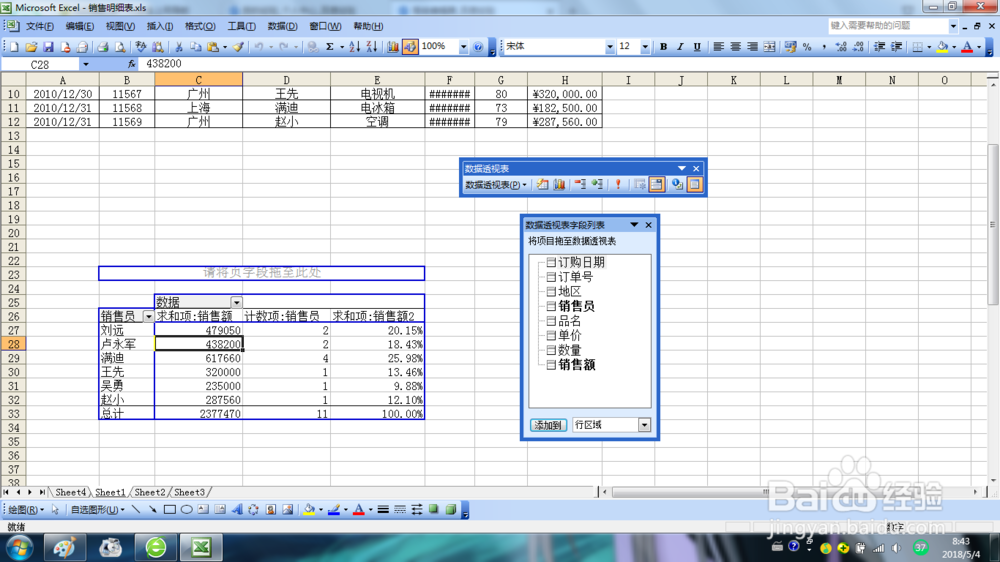Sort ascending with the A-Z icon

click(x=355, y=47)
